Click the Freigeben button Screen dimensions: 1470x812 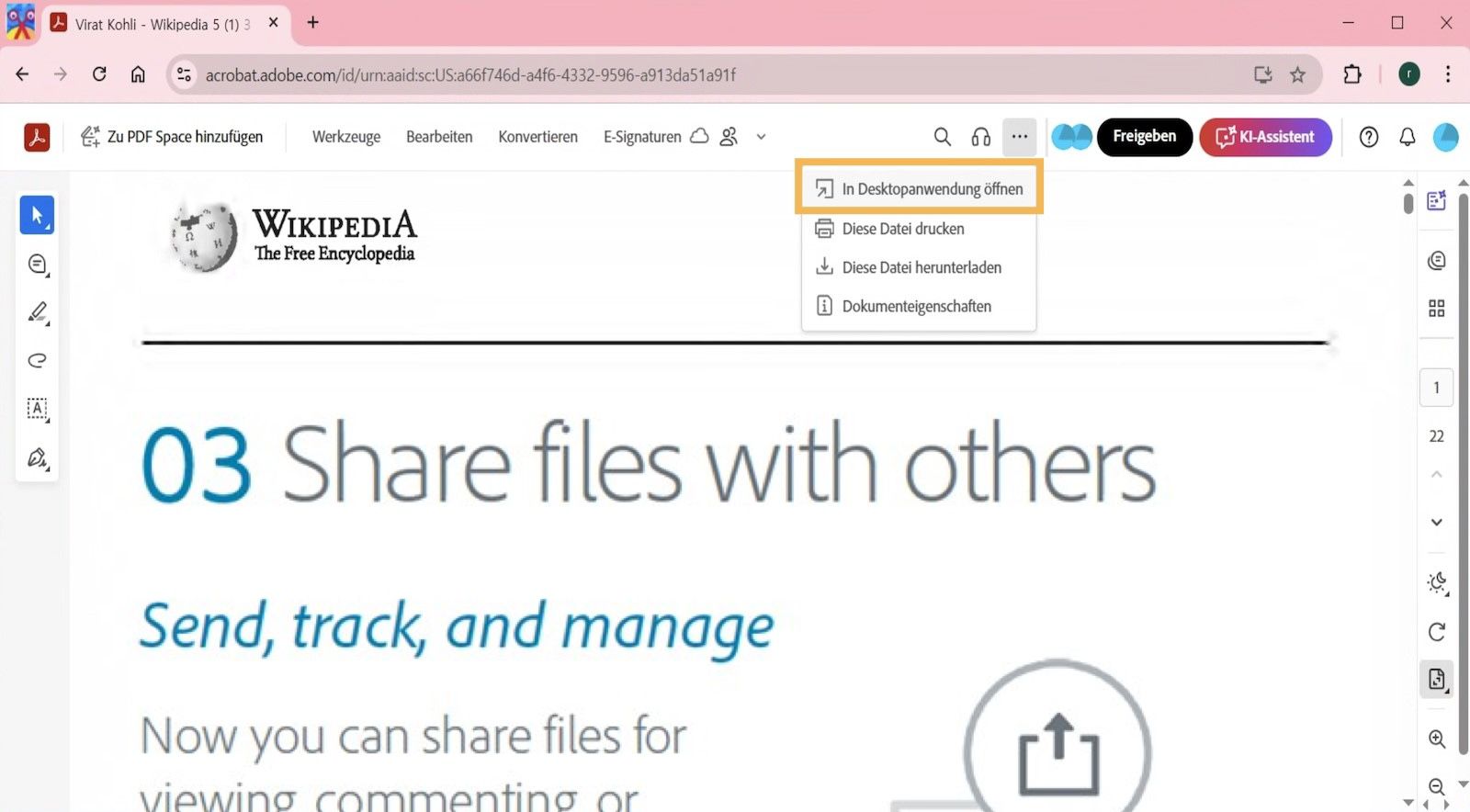coord(1145,137)
